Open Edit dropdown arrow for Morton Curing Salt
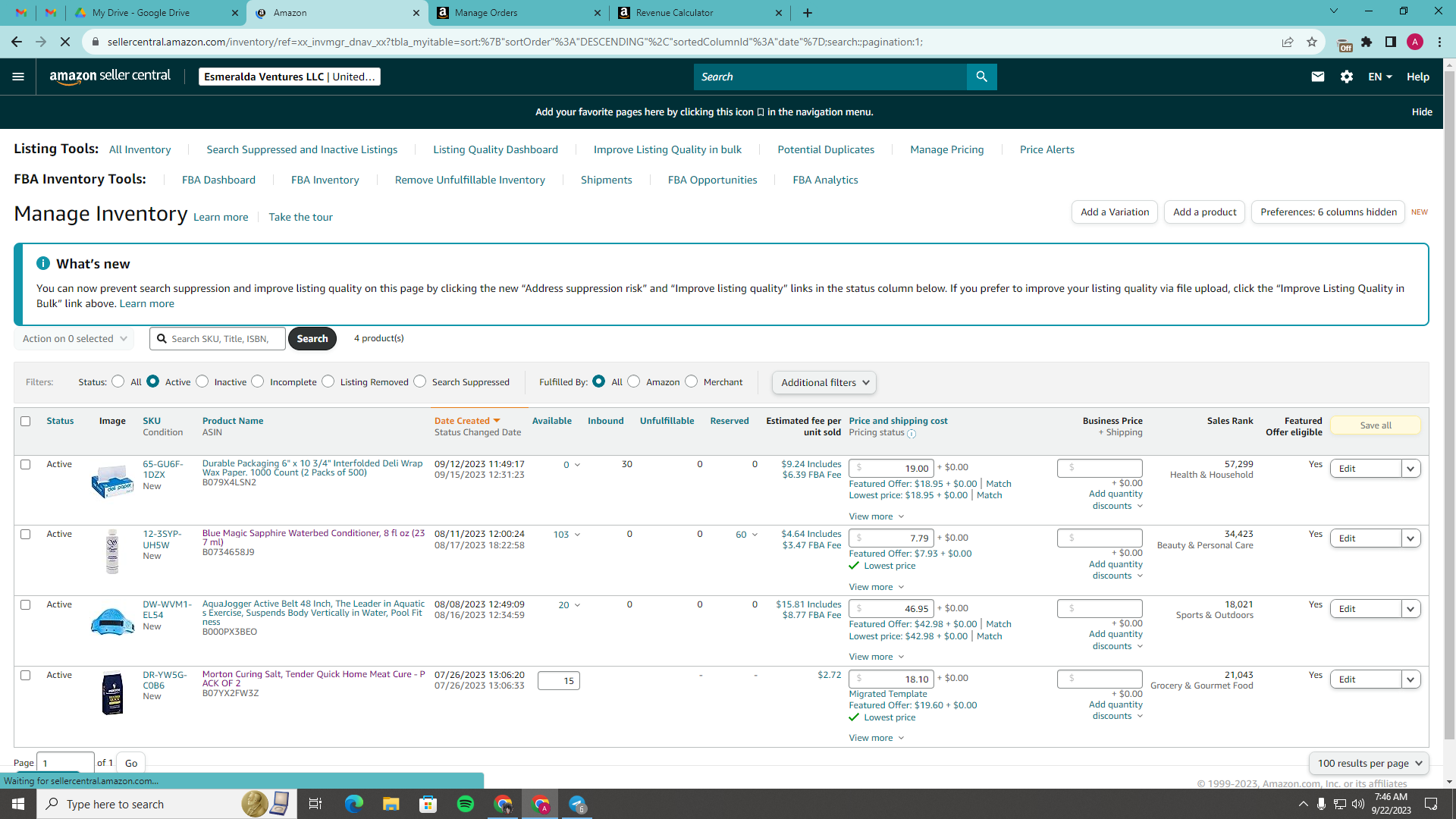 point(1410,679)
